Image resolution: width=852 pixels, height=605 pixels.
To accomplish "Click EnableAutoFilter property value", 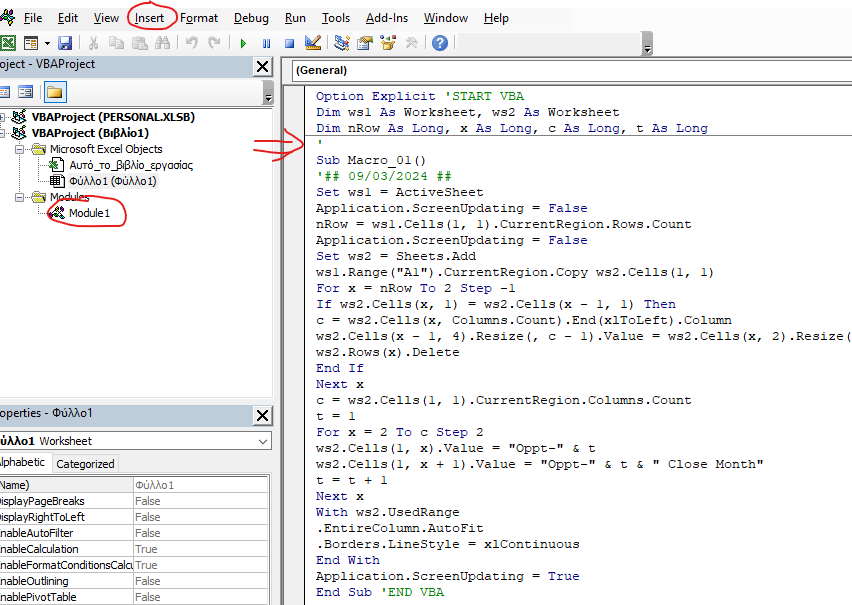I will 201,533.
